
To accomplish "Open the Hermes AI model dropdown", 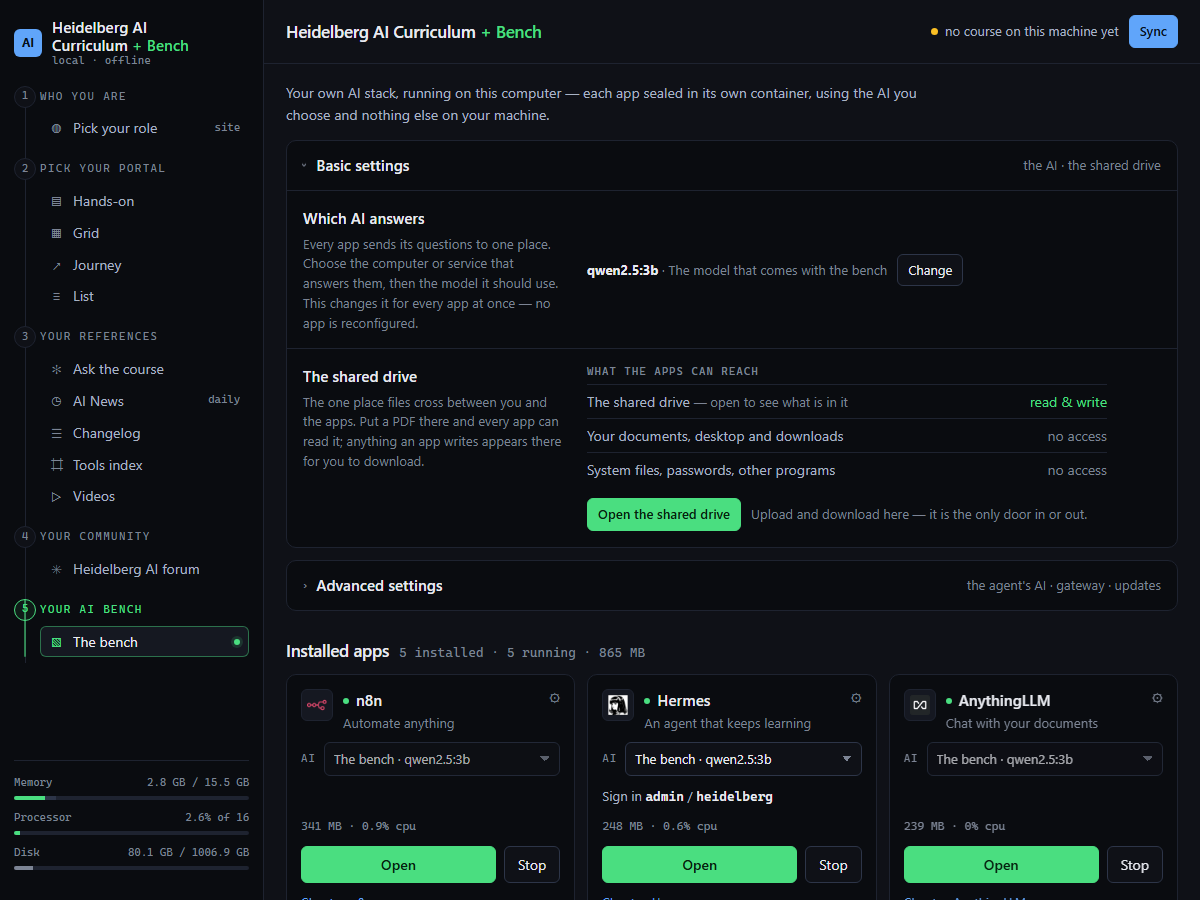I will pos(743,759).
